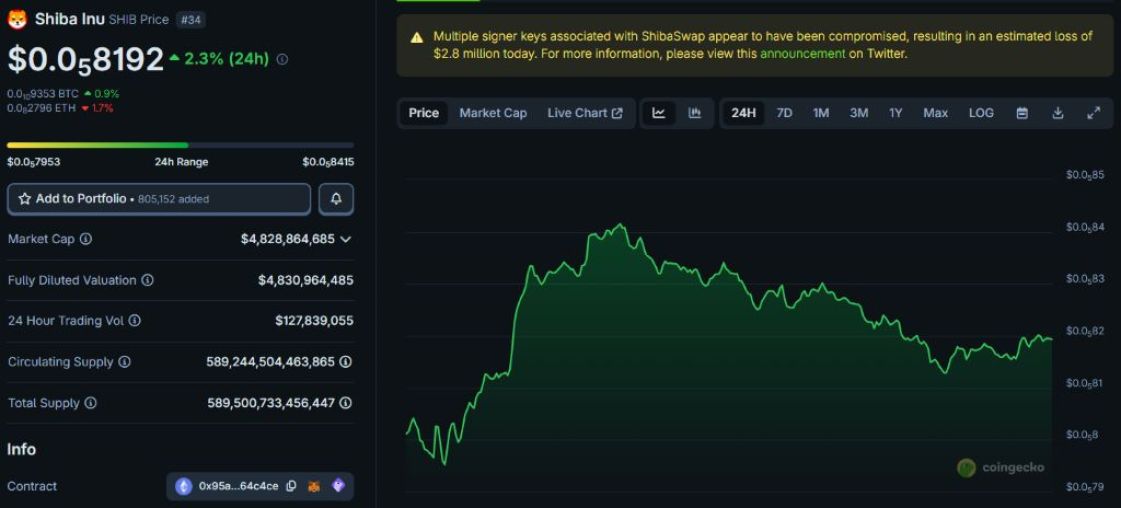Select Max time range
Image resolution: width=1121 pixels, height=508 pixels.
(935, 113)
